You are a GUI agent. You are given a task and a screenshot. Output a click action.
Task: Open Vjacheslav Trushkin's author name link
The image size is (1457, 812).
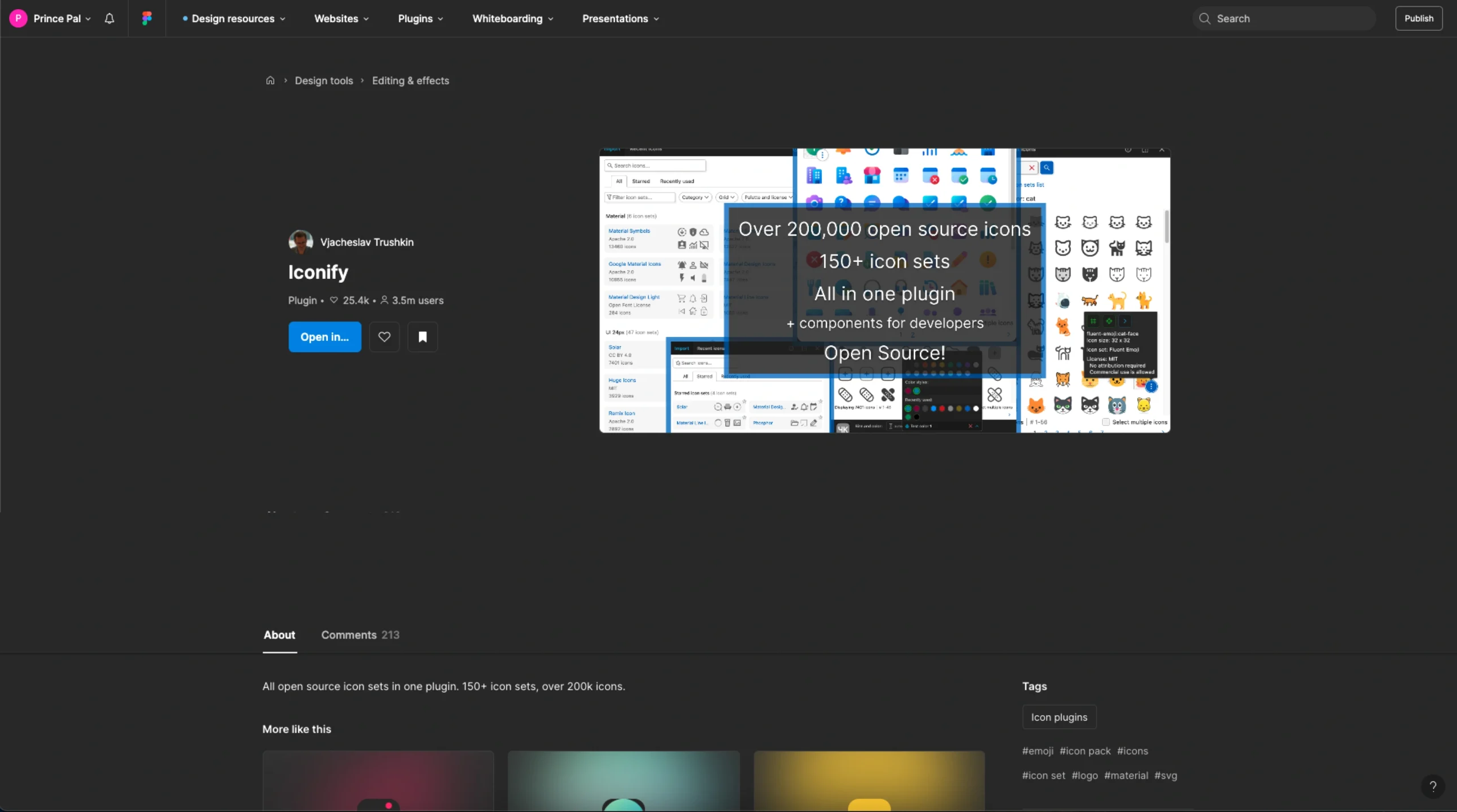point(367,242)
